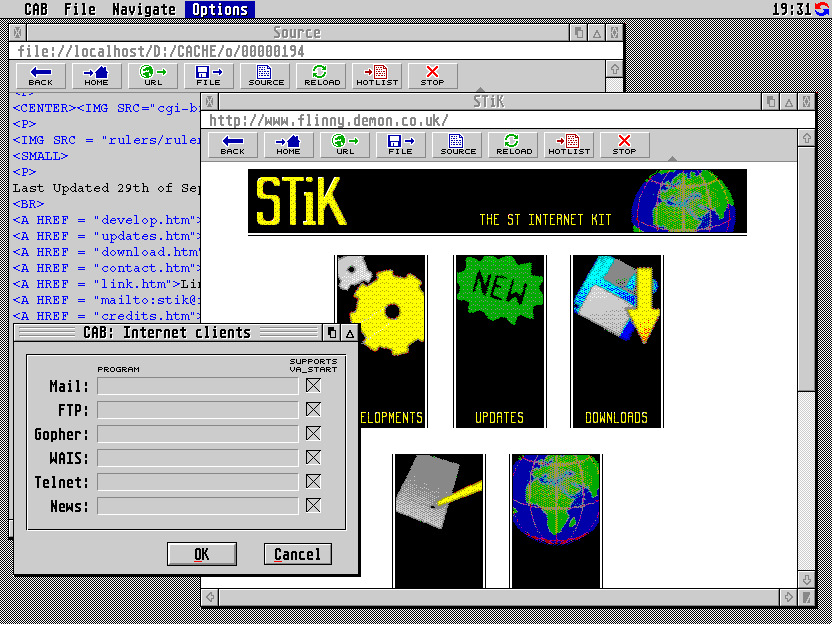Click the contact.htm link line in source

pos(107,268)
